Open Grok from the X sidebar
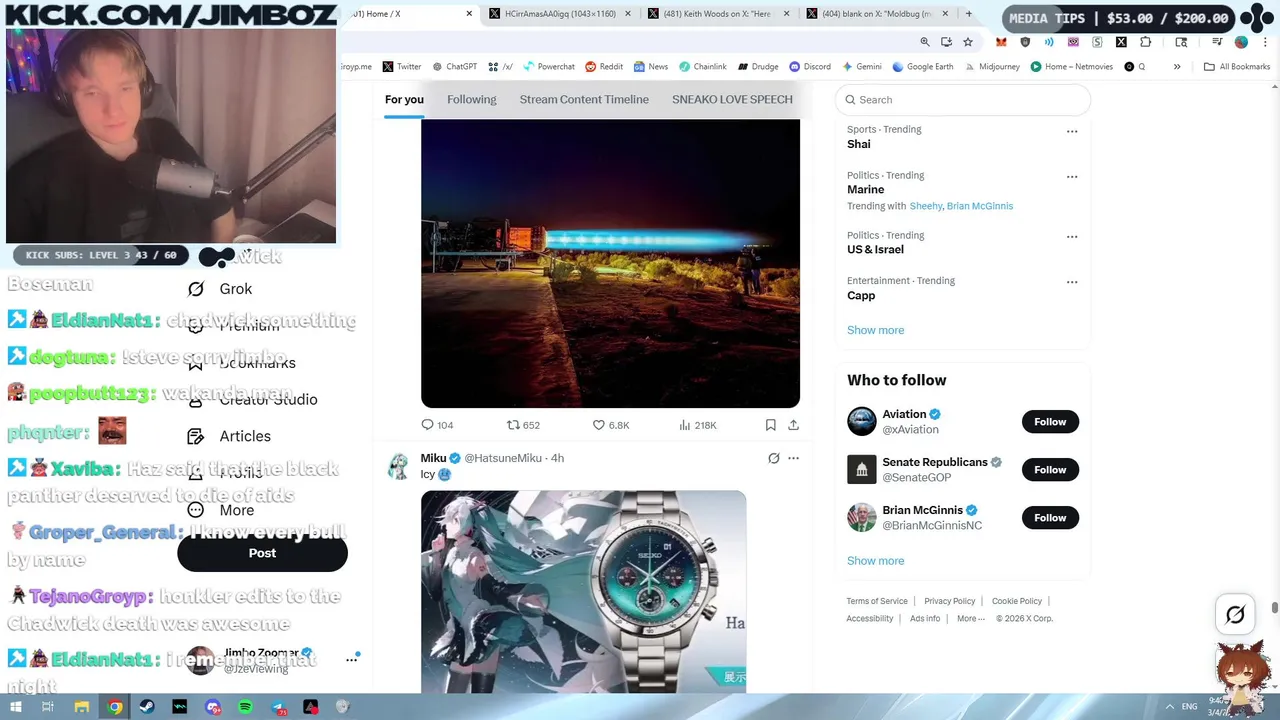 click(x=220, y=289)
